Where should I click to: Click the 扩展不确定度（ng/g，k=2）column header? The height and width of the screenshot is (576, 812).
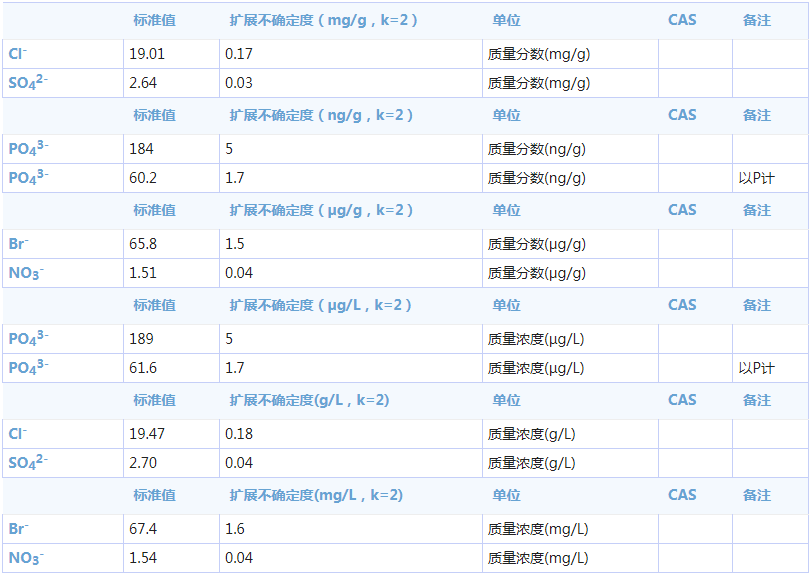pos(322,115)
